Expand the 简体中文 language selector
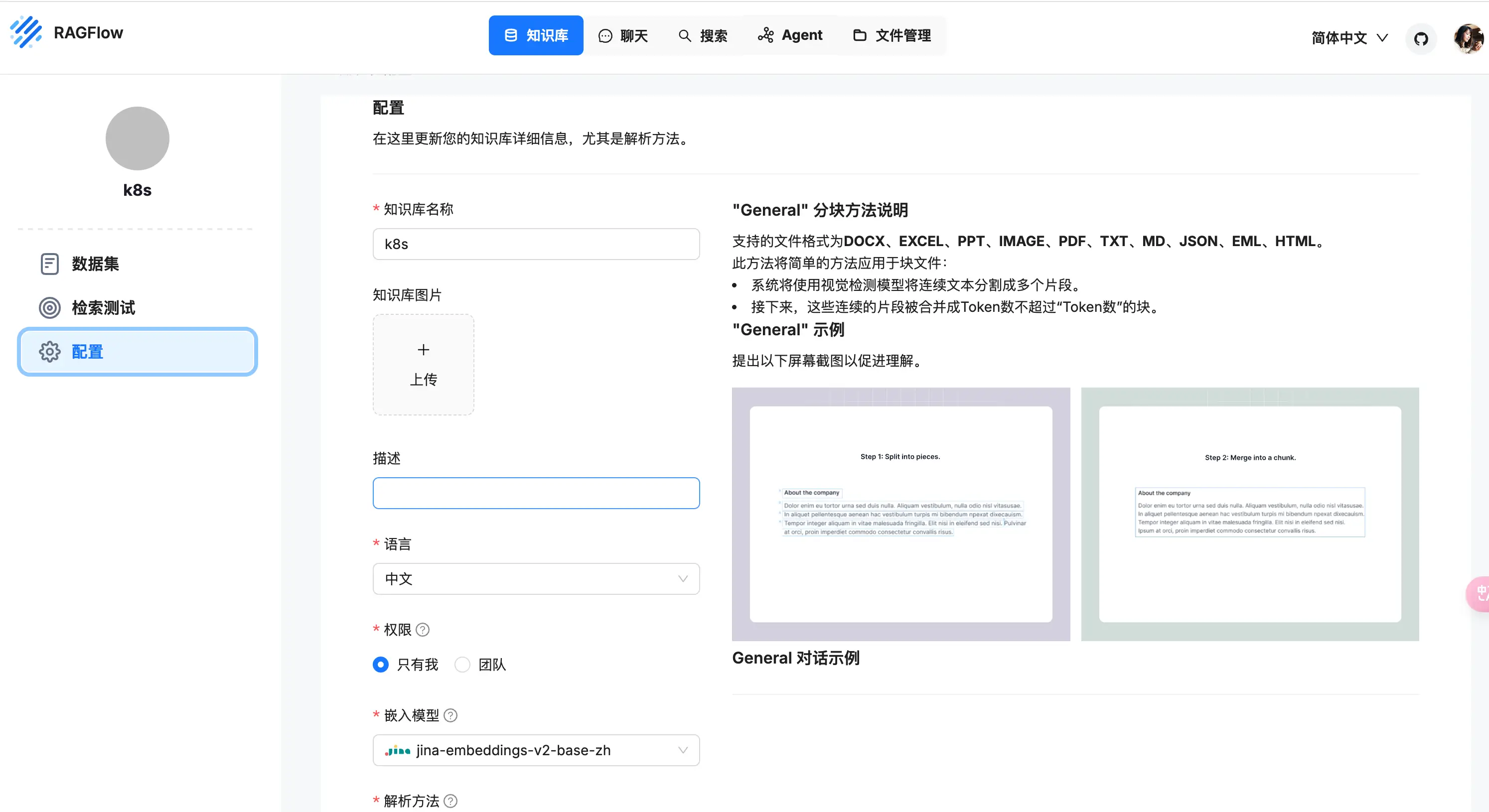1489x812 pixels. point(1349,38)
